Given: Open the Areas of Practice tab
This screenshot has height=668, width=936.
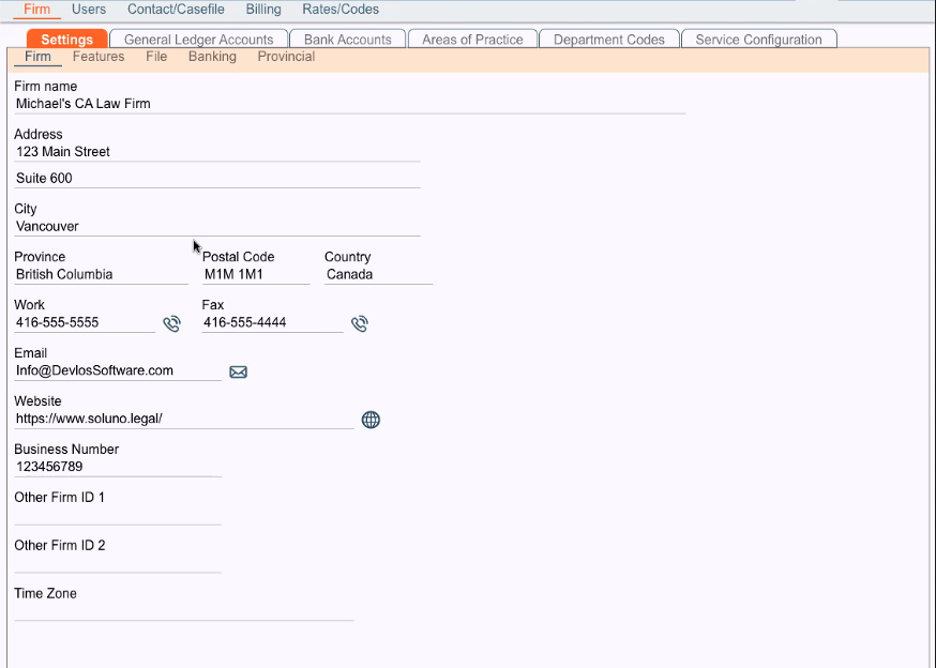Looking at the screenshot, I should tap(472, 39).
